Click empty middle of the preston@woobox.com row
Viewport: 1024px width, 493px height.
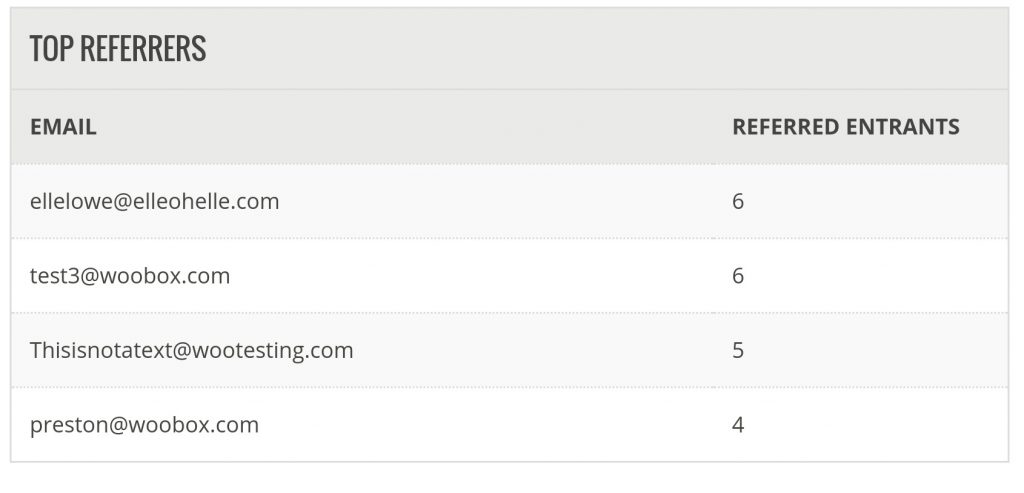coord(490,424)
